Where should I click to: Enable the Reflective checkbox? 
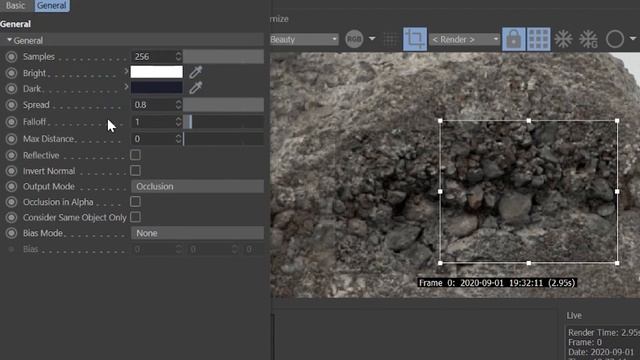pyautogui.click(x=136, y=155)
